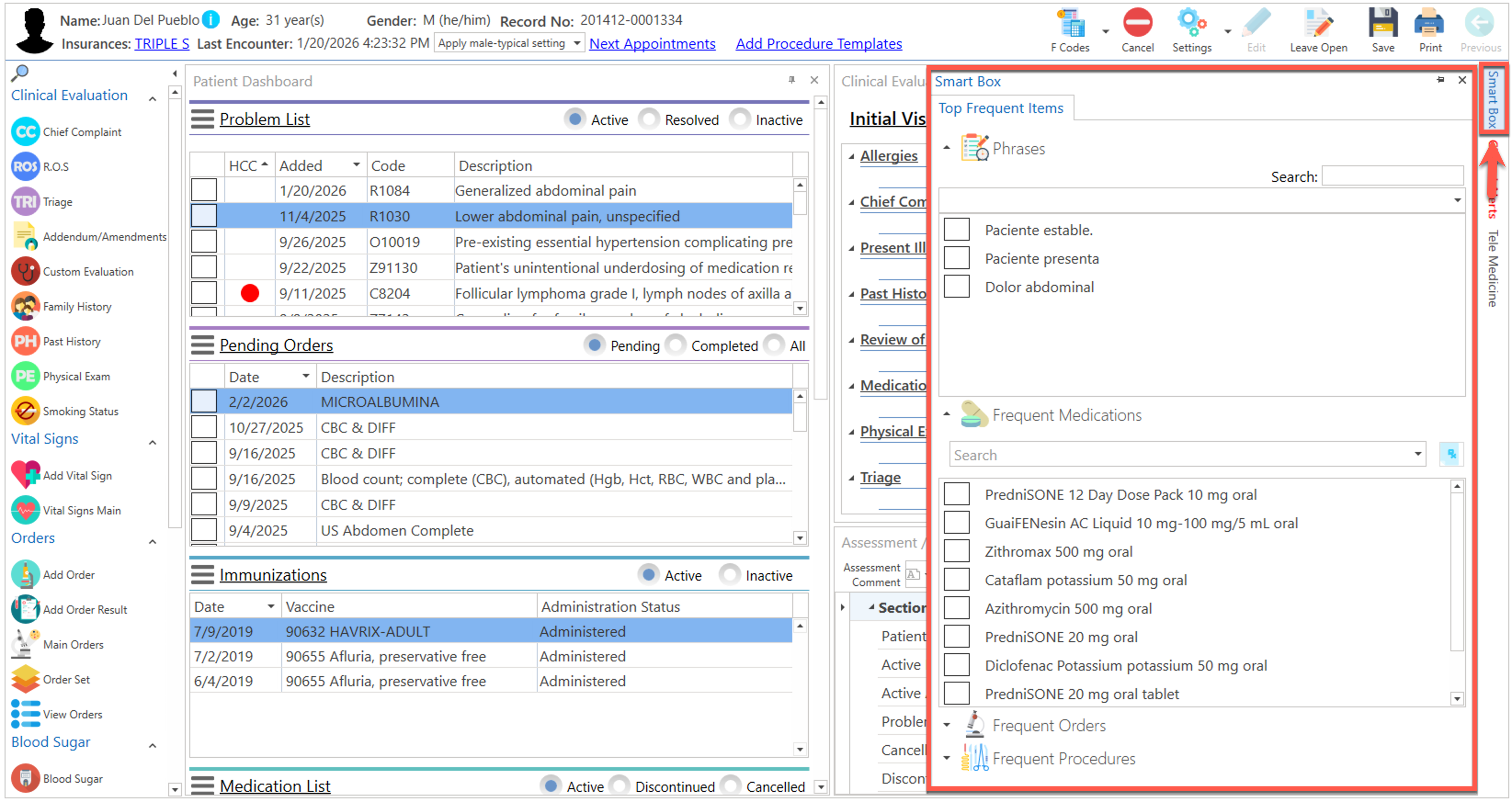The width and height of the screenshot is (1512, 802).
Task: Open the Next Appointments link
Action: (x=652, y=44)
